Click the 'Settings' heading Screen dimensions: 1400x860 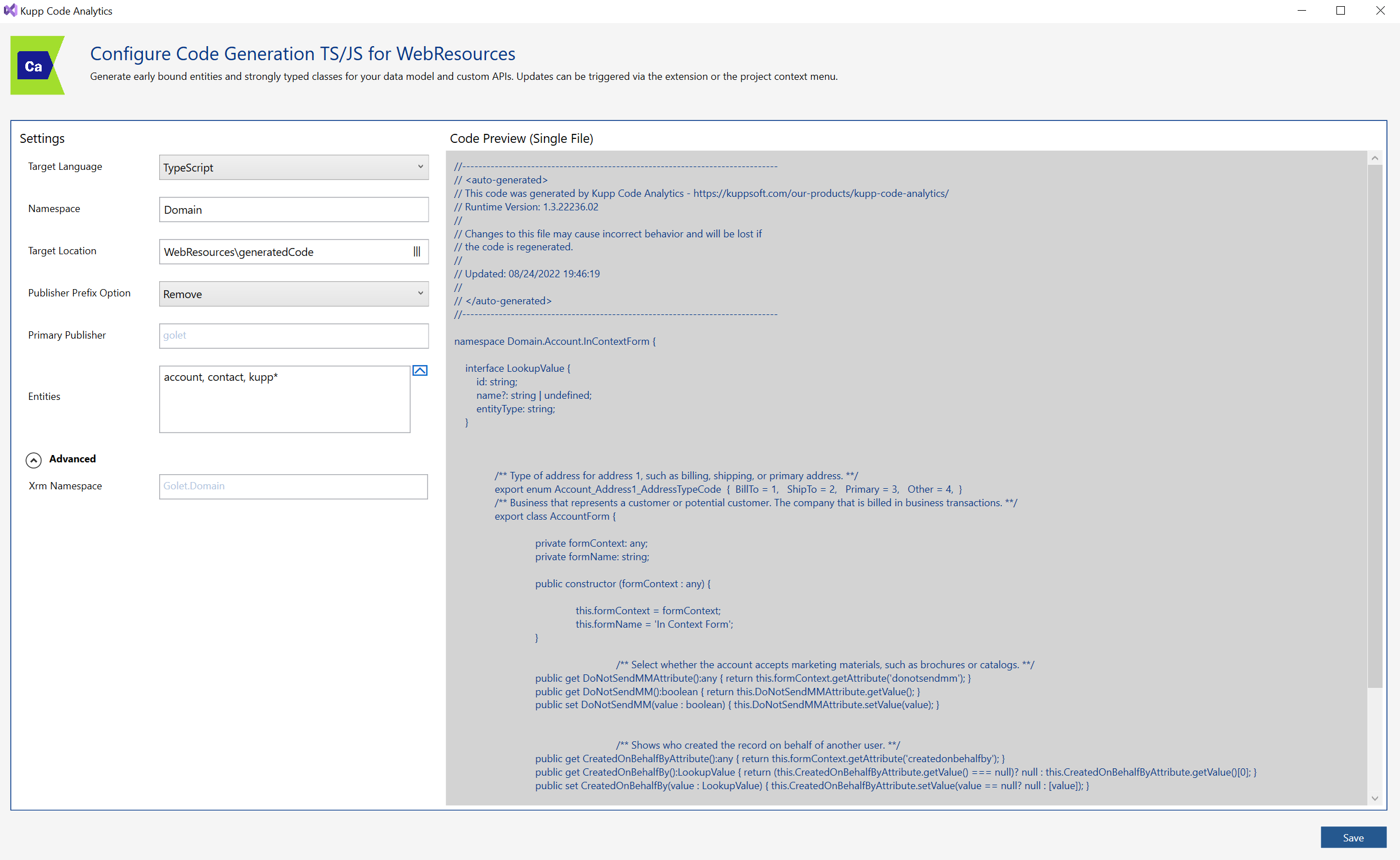[42, 138]
